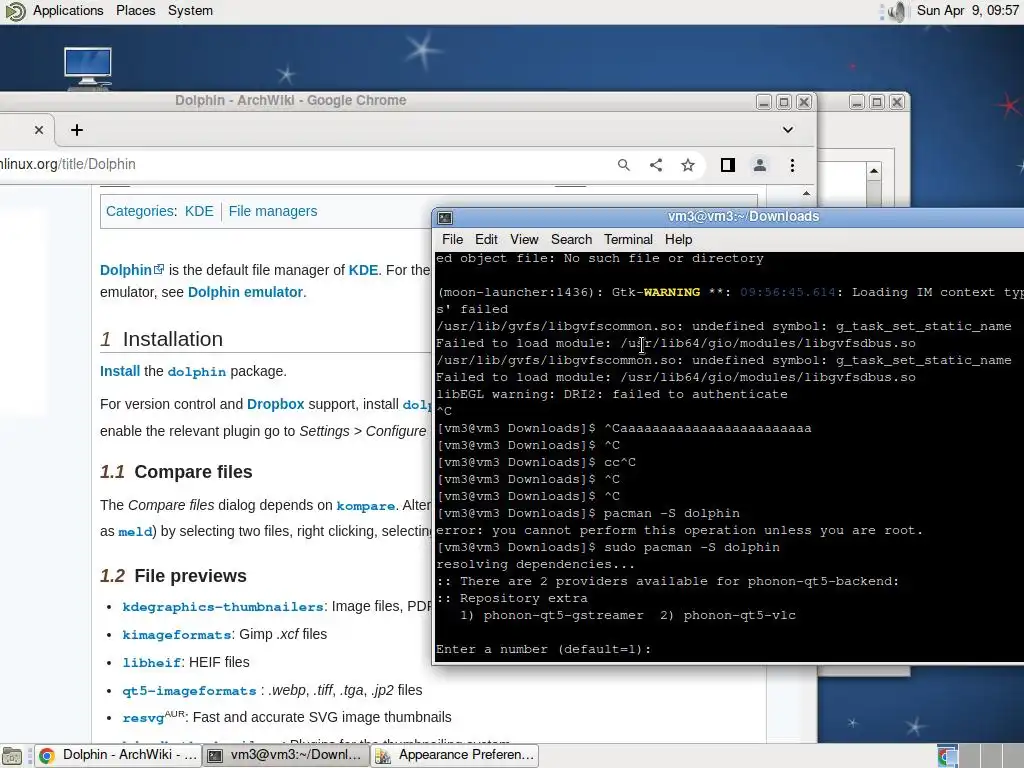
Task: Open Chrome profile avatar icon
Action: pos(760,165)
